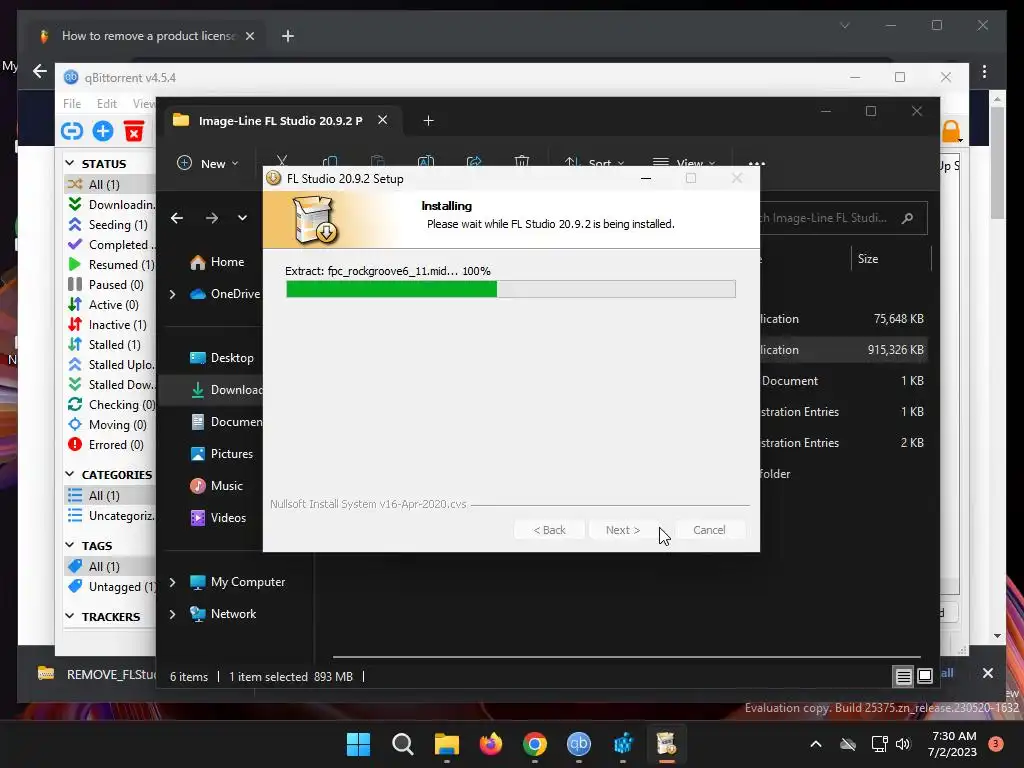The height and width of the screenshot is (768, 1024).
Task: Collapse the STATUS section in qBittorrent
Action: coord(70,163)
